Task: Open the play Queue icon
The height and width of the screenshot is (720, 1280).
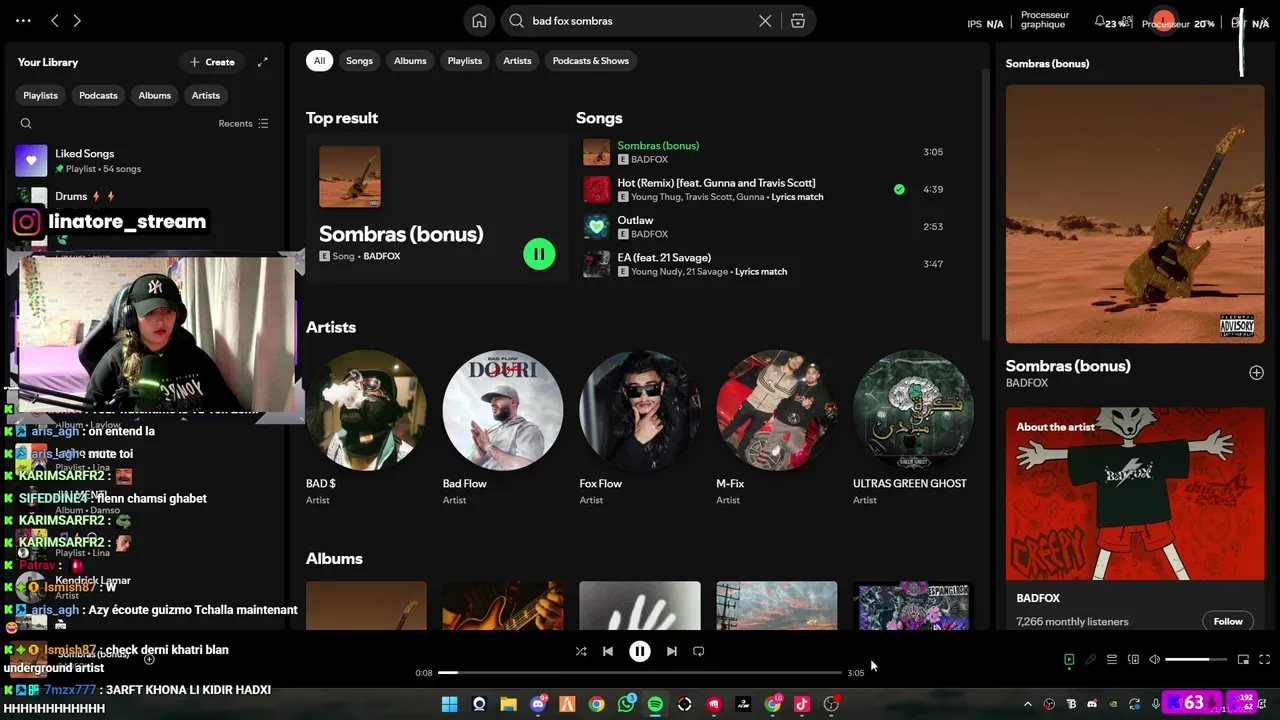Action: pyautogui.click(x=1112, y=660)
